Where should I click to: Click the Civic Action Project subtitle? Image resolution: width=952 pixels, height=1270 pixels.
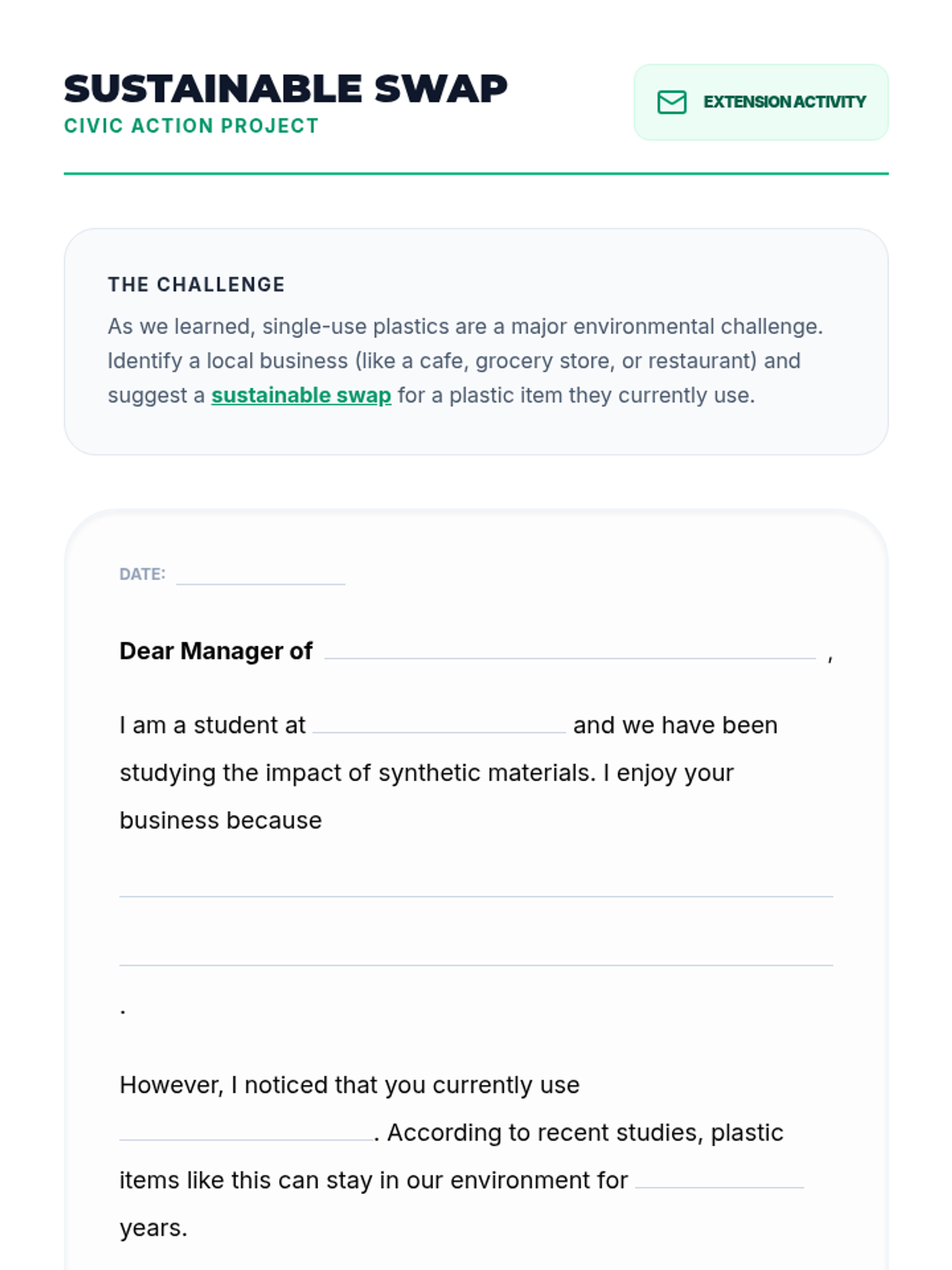(x=191, y=126)
